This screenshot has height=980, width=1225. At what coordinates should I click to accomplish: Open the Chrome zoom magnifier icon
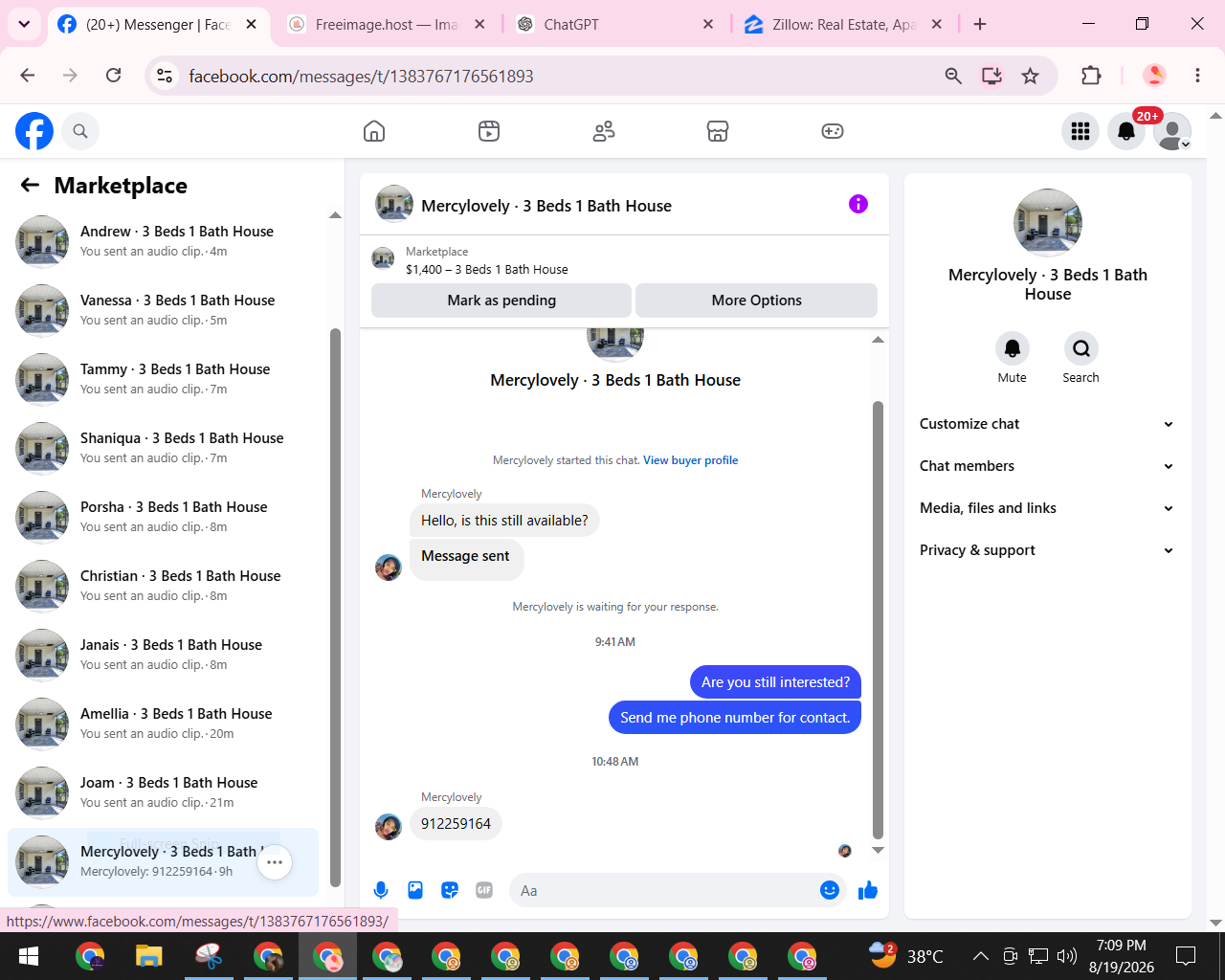coord(953,76)
